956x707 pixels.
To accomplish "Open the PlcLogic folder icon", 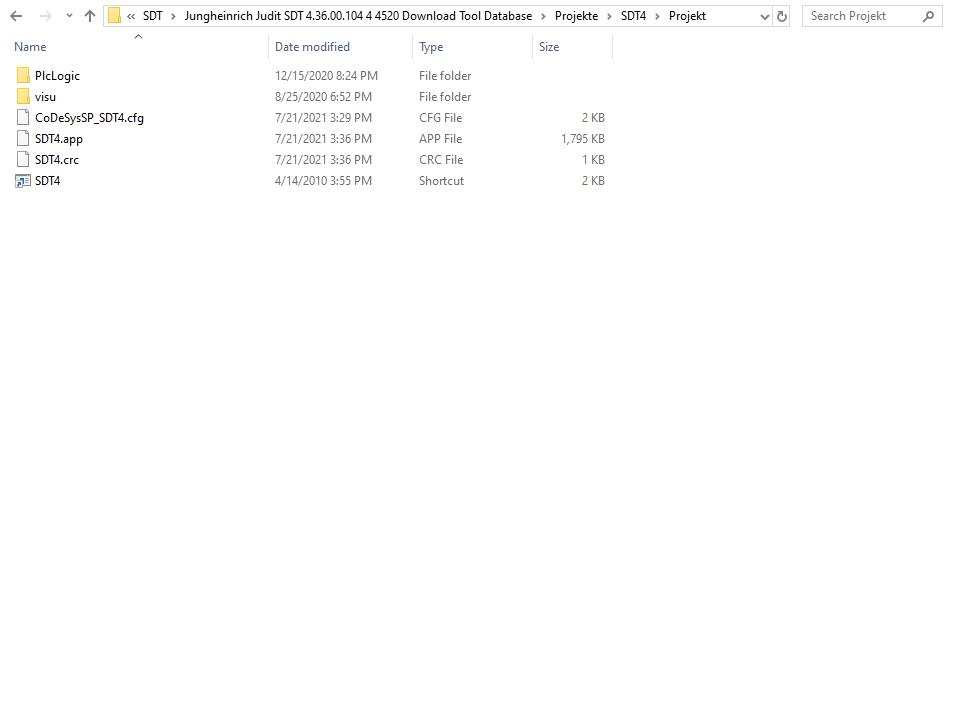I will tap(22, 75).
